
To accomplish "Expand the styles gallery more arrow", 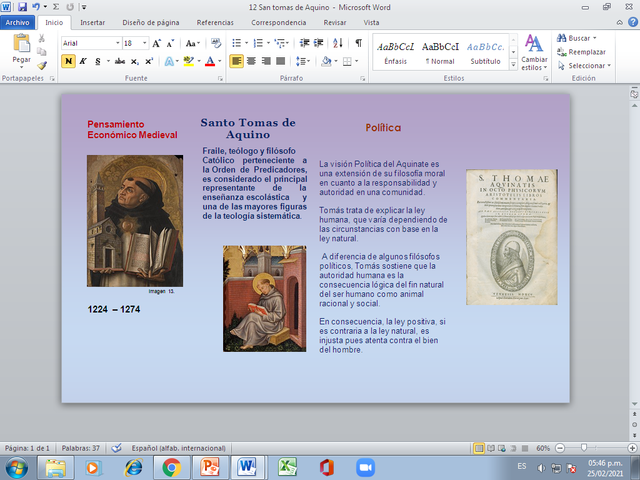I will pyautogui.click(x=513, y=64).
